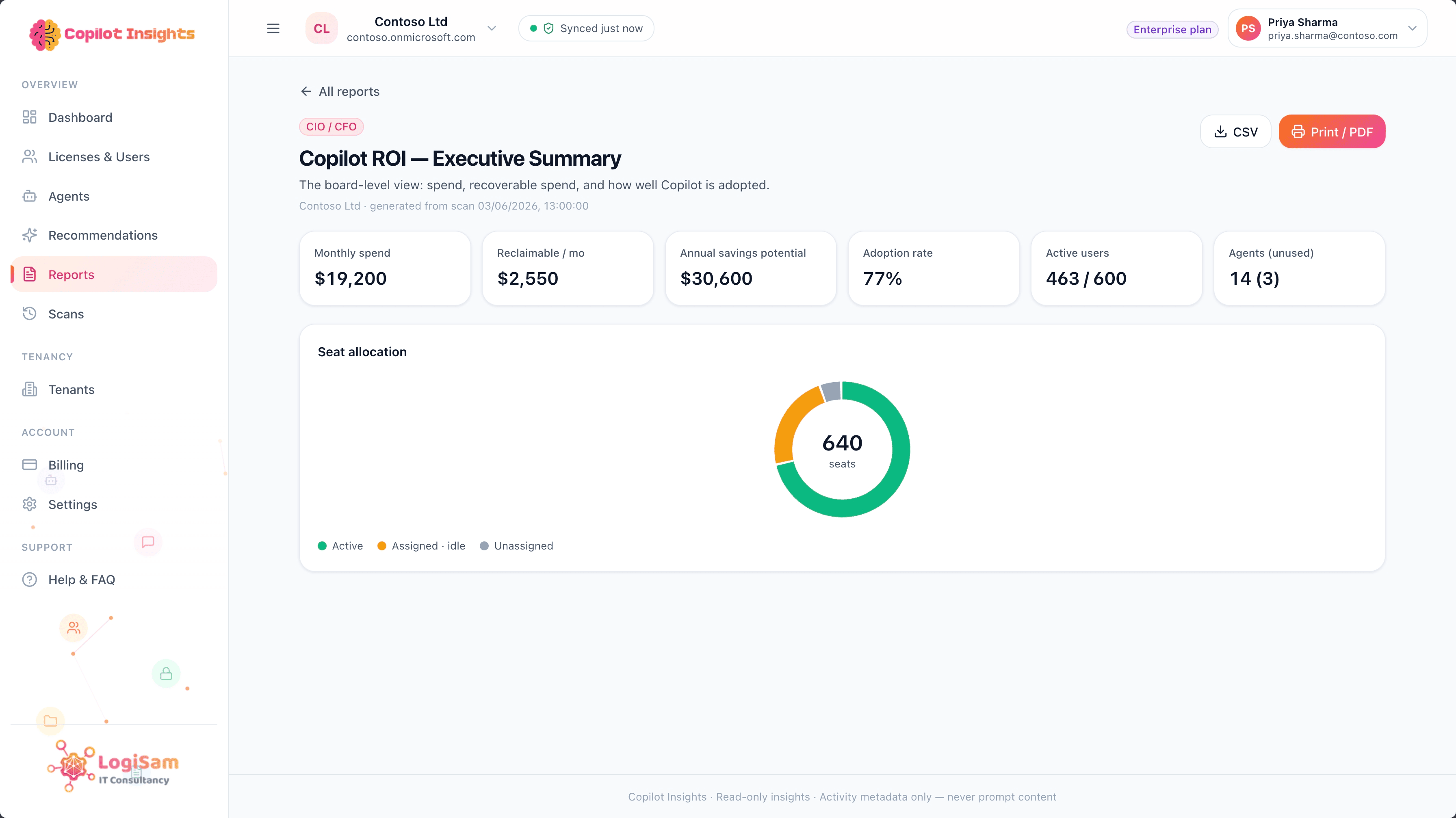Click the Reports document icon
1456x818 pixels.
[29, 275]
